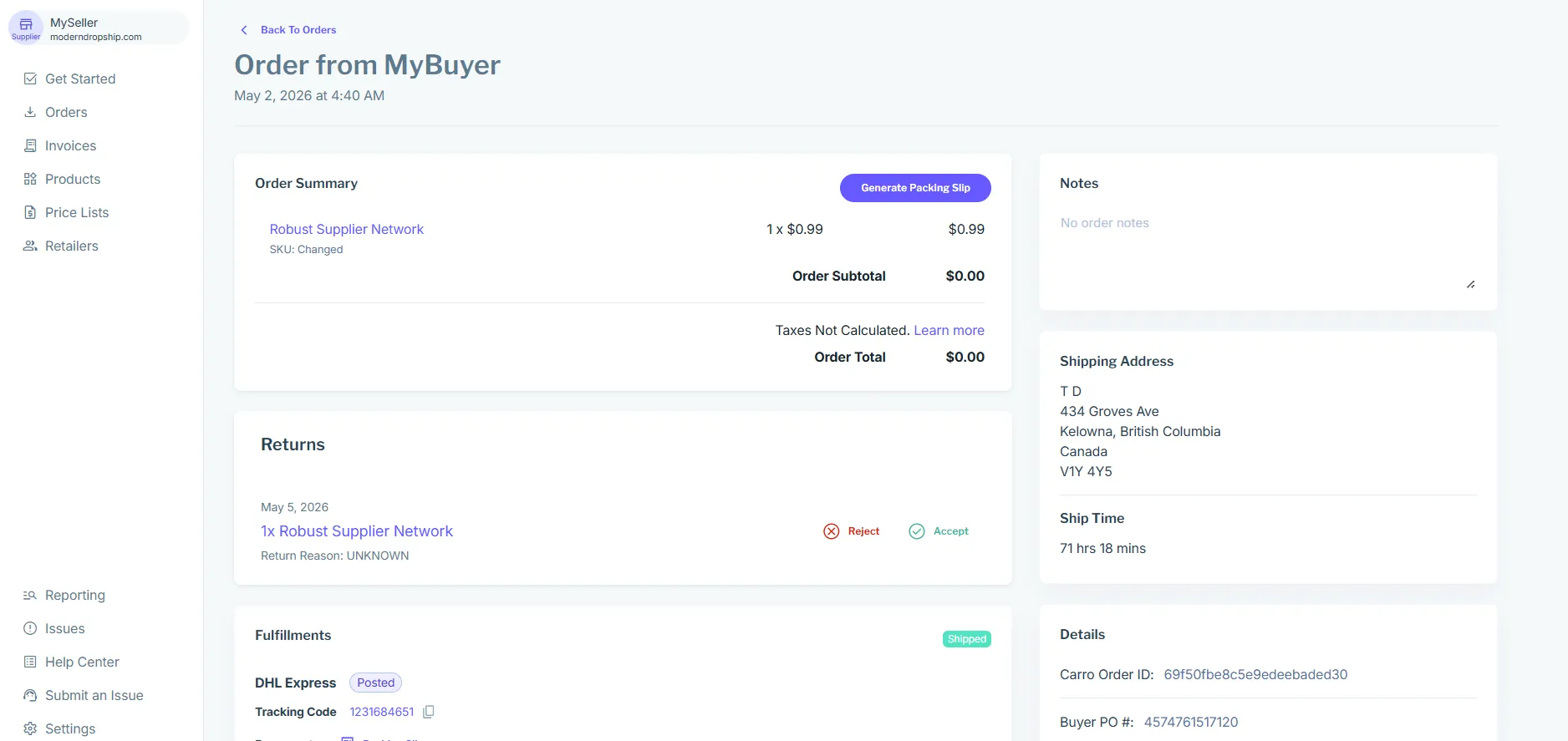Screen dimensions: 1568x741
Task: Click the '71 hrs 18 mins' ship time
Action: point(1102,548)
